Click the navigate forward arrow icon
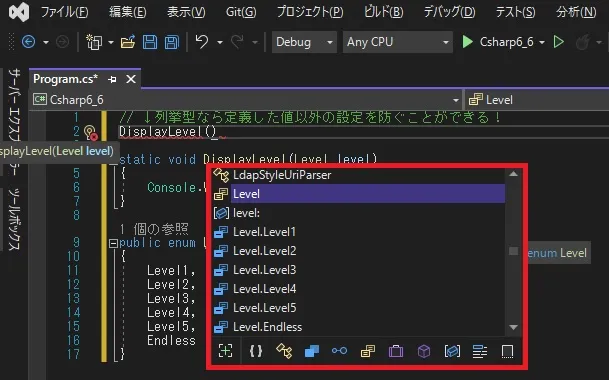 [62, 42]
